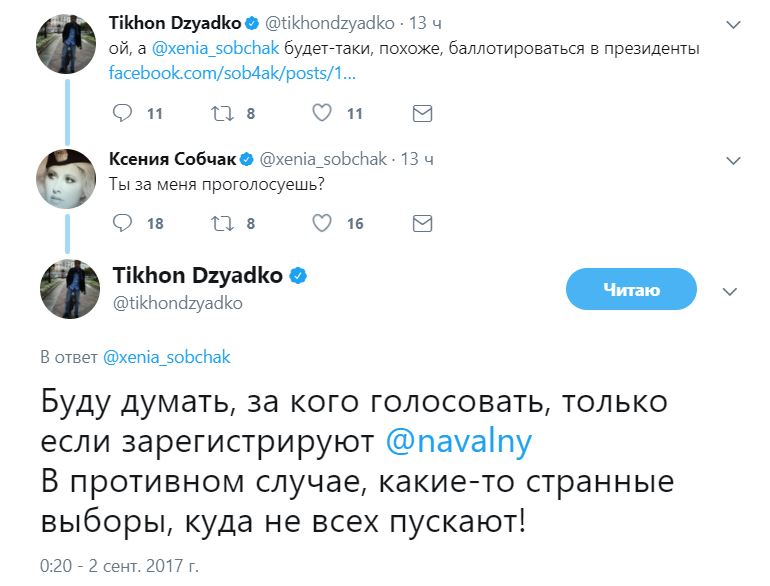Retweet Ксения Собчак's tweet
Screen dimensions: 770x586
click(x=222, y=223)
